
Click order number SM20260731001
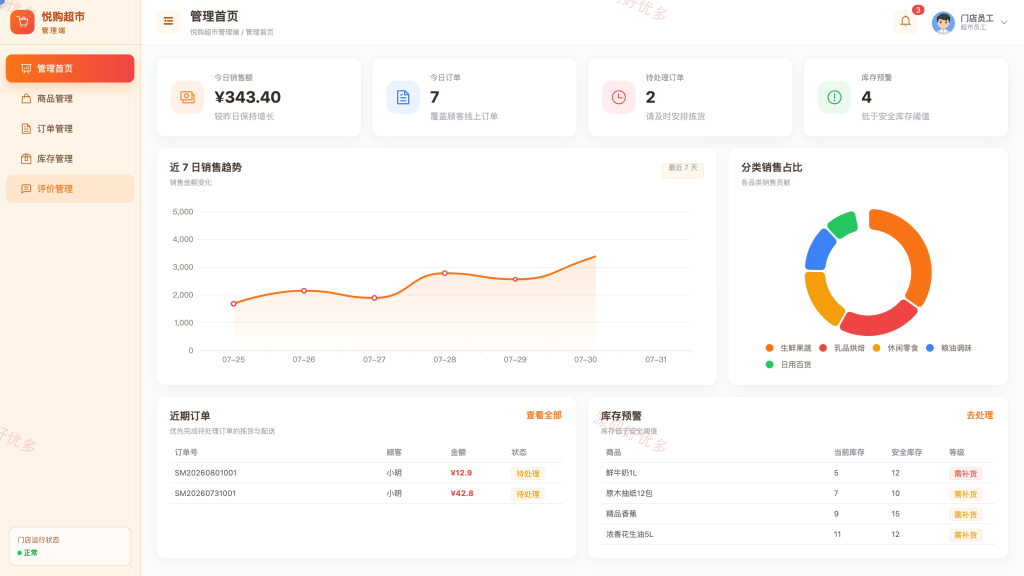205,493
